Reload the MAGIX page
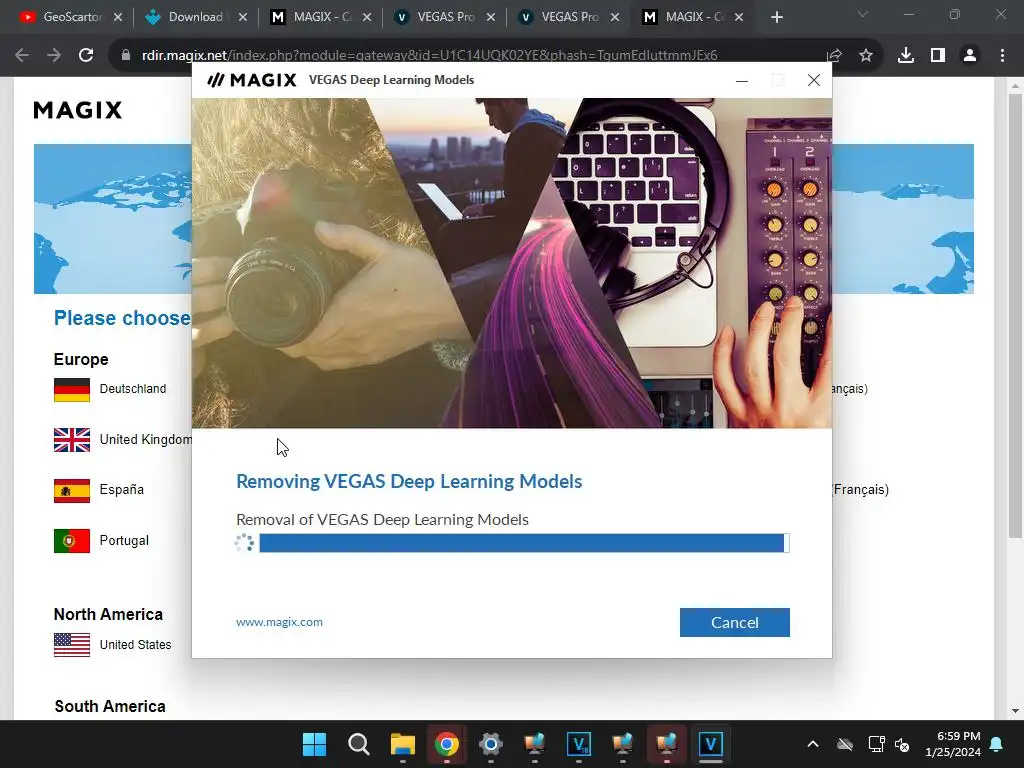This screenshot has width=1024, height=768. click(x=86, y=56)
